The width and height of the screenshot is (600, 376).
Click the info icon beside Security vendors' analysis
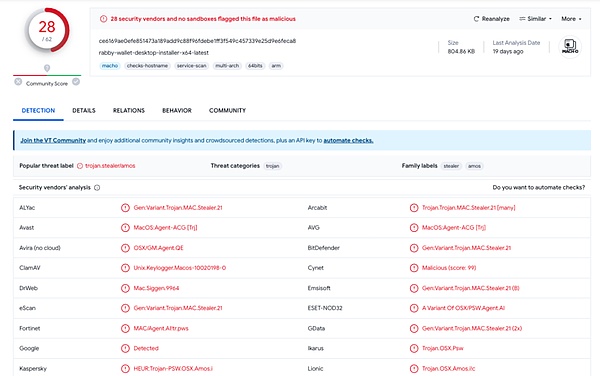pyautogui.click(x=97, y=188)
